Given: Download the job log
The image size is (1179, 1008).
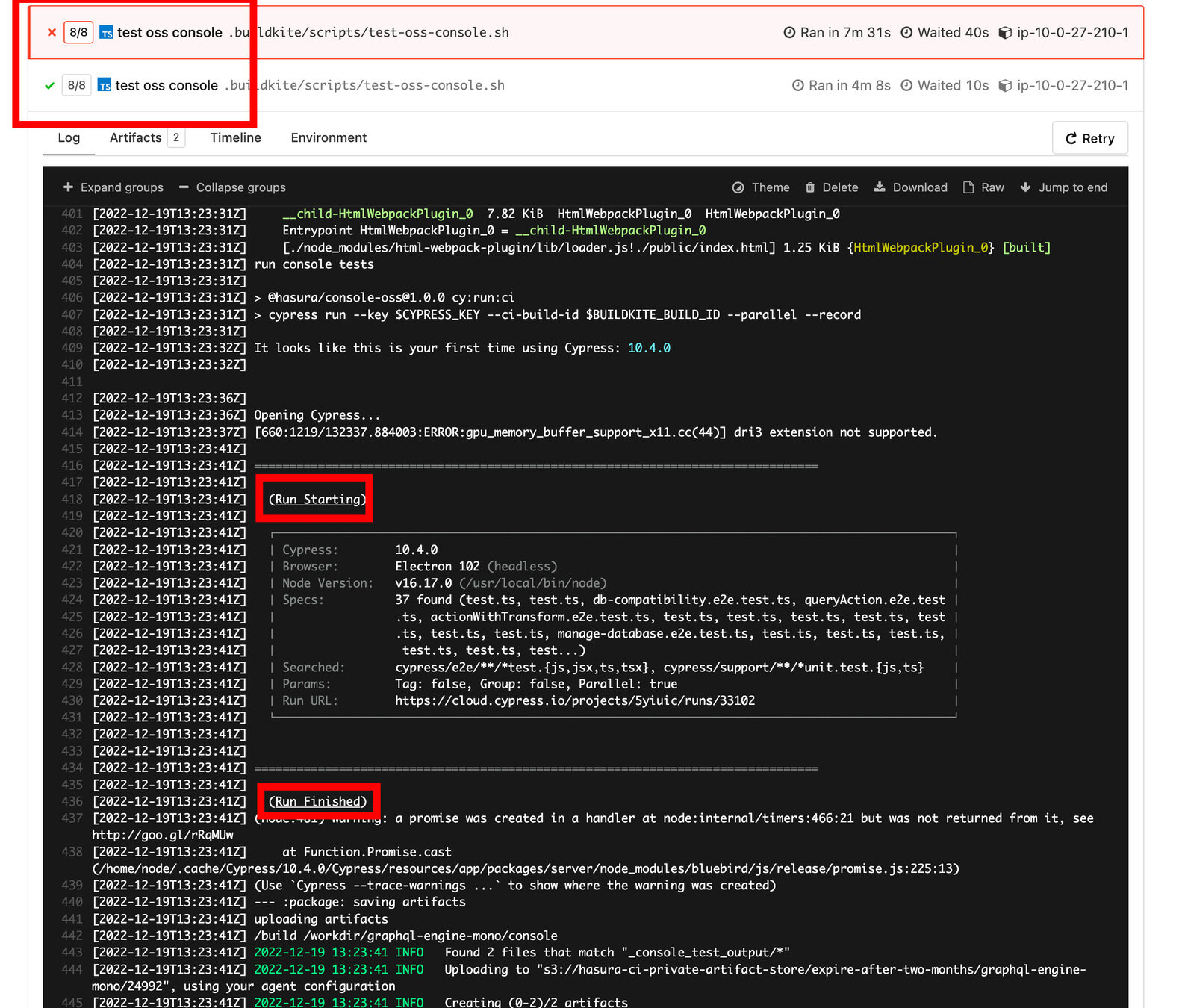Looking at the screenshot, I should pyautogui.click(x=911, y=187).
